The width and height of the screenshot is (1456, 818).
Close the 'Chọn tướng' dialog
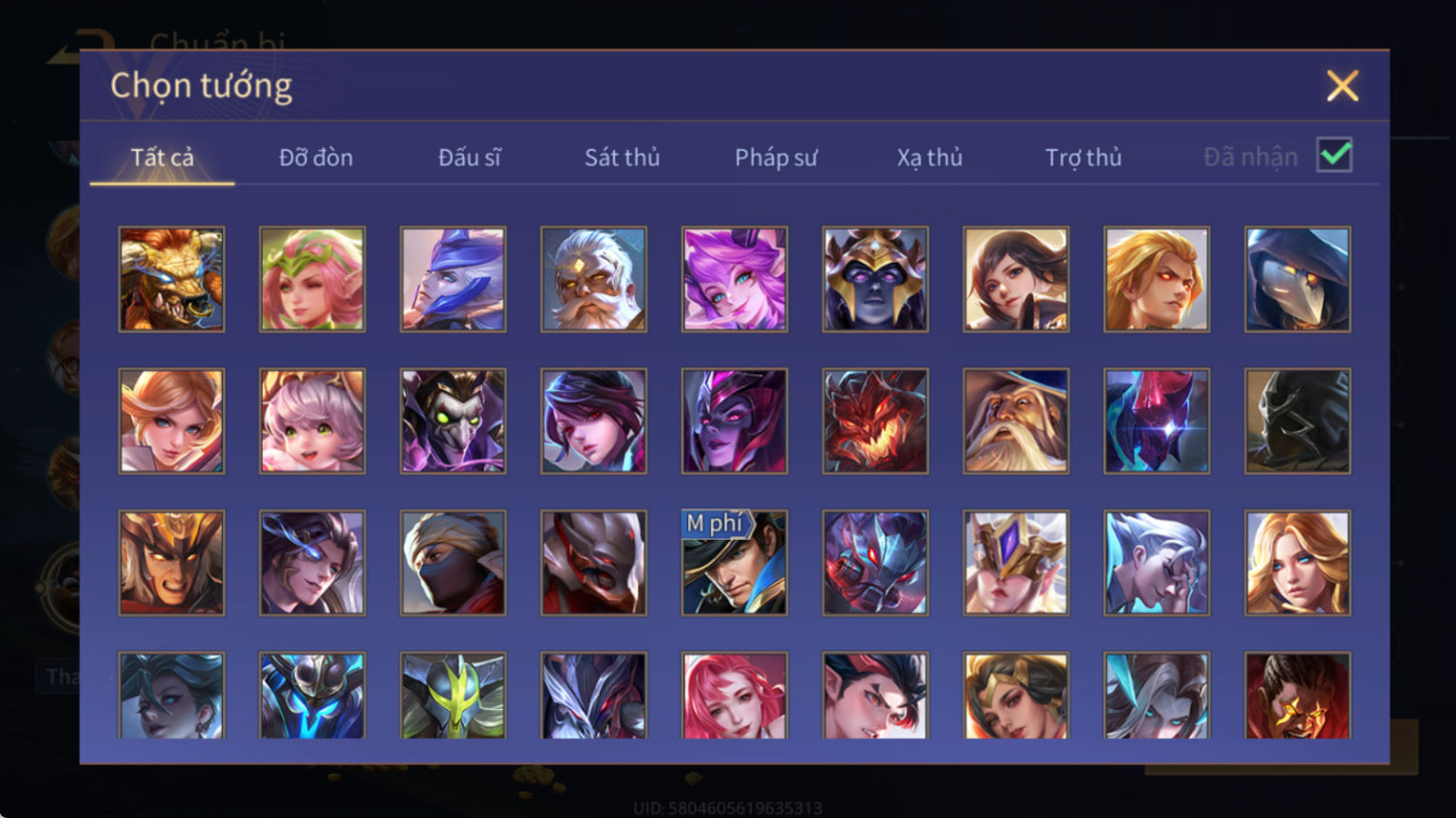1342,86
